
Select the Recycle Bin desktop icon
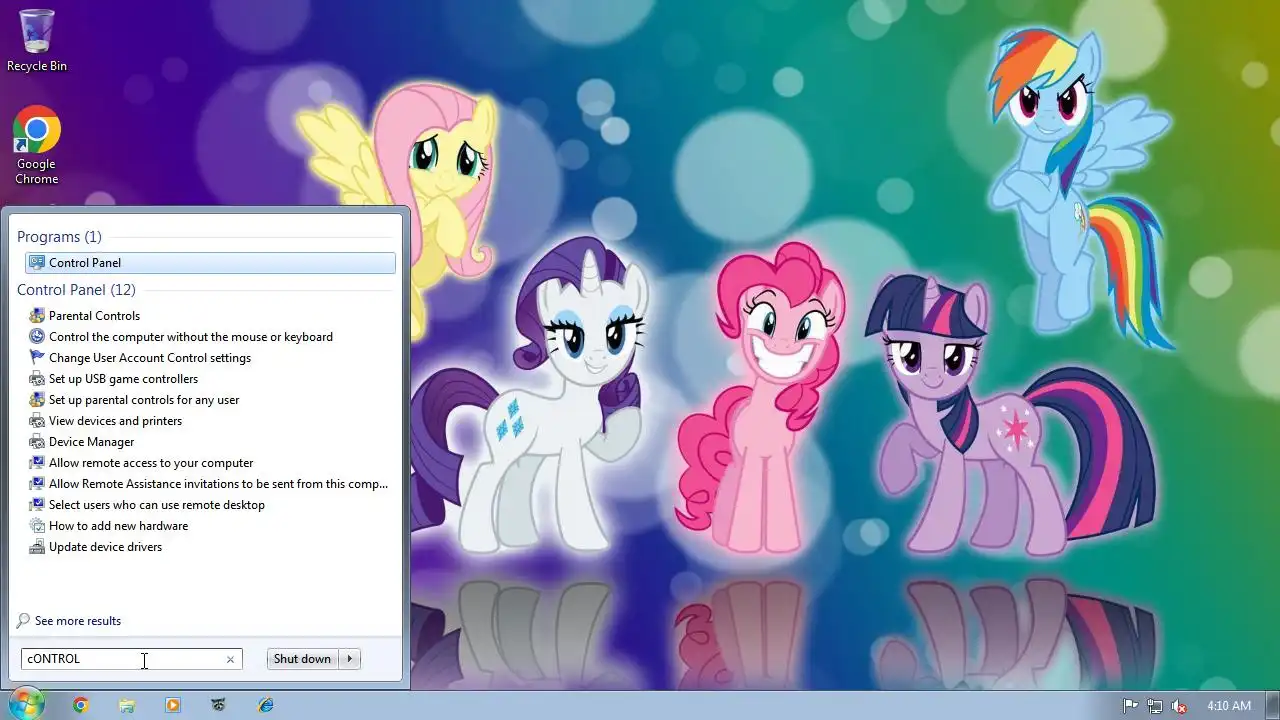click(37, 40)
